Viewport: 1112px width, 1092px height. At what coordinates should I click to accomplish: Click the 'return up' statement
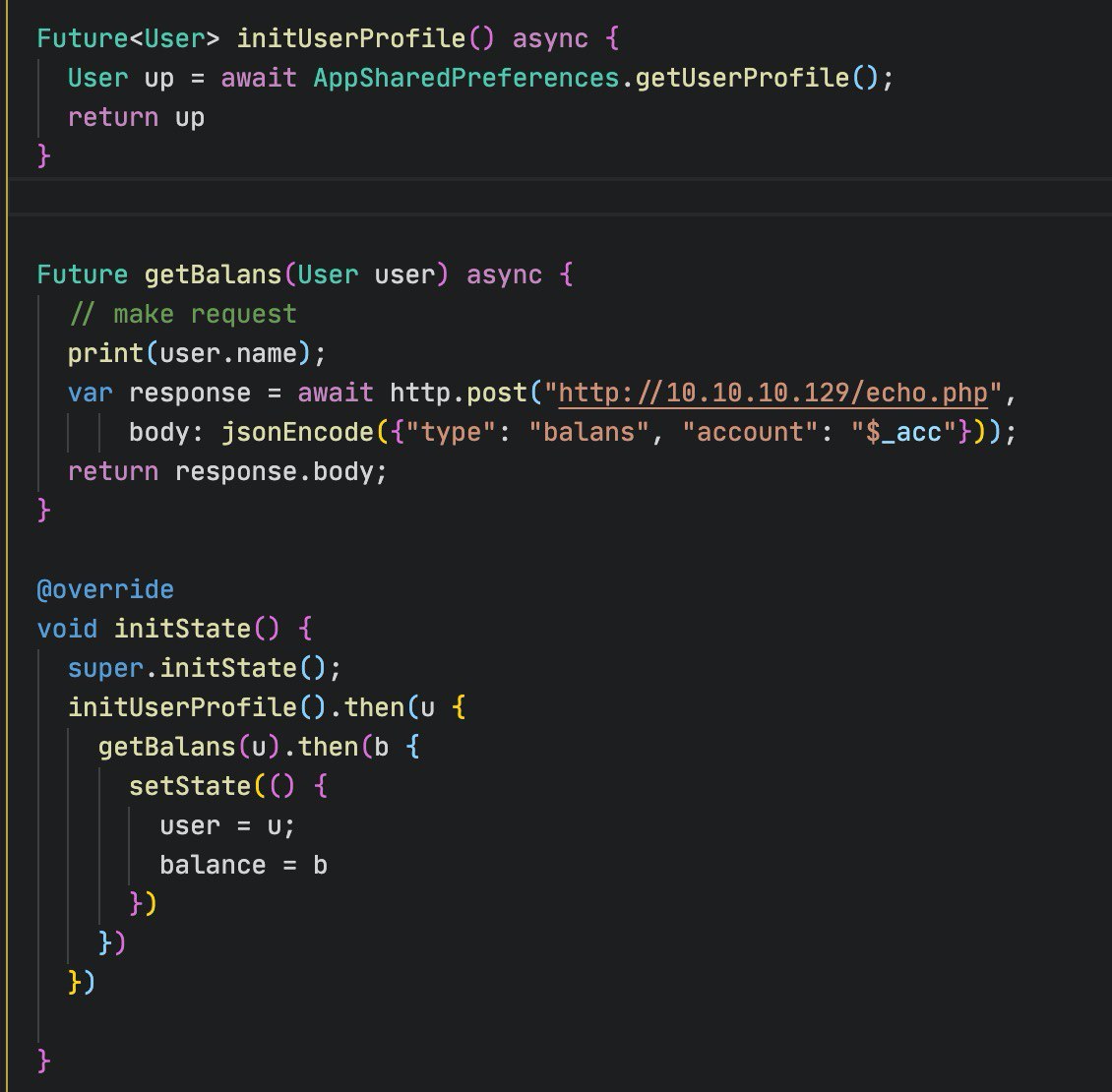click(136, 118)
